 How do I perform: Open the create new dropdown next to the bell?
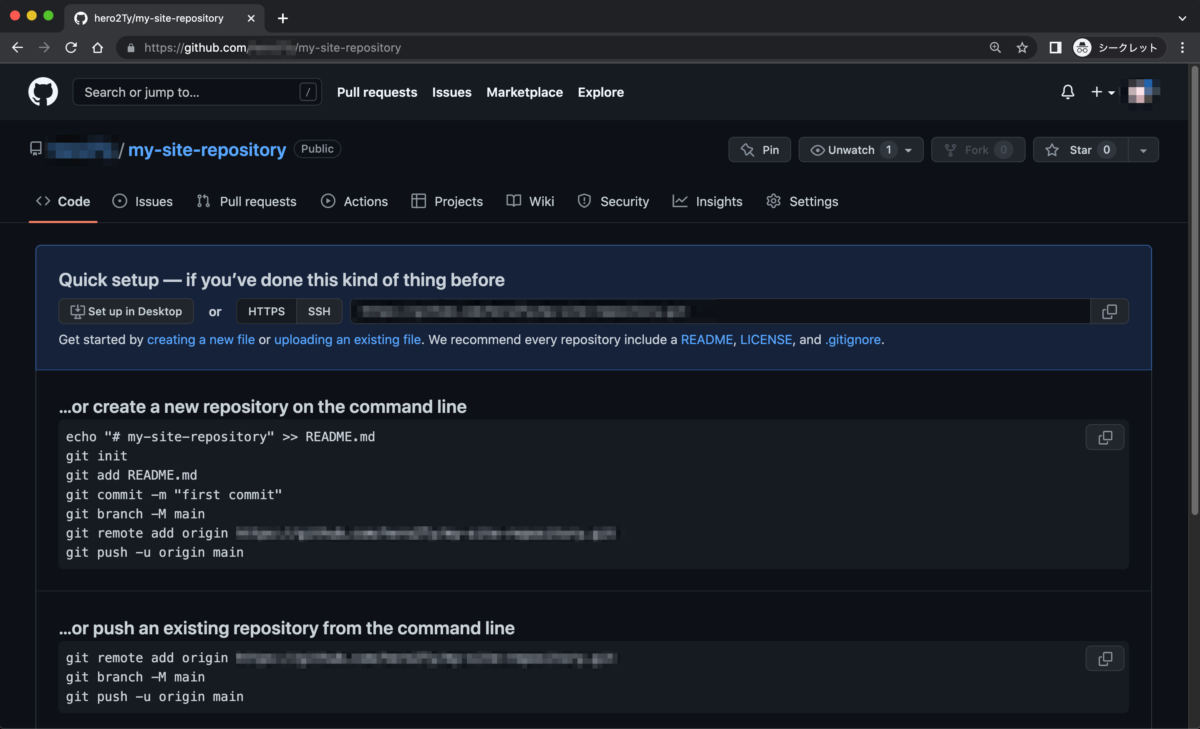[1100, 92]
